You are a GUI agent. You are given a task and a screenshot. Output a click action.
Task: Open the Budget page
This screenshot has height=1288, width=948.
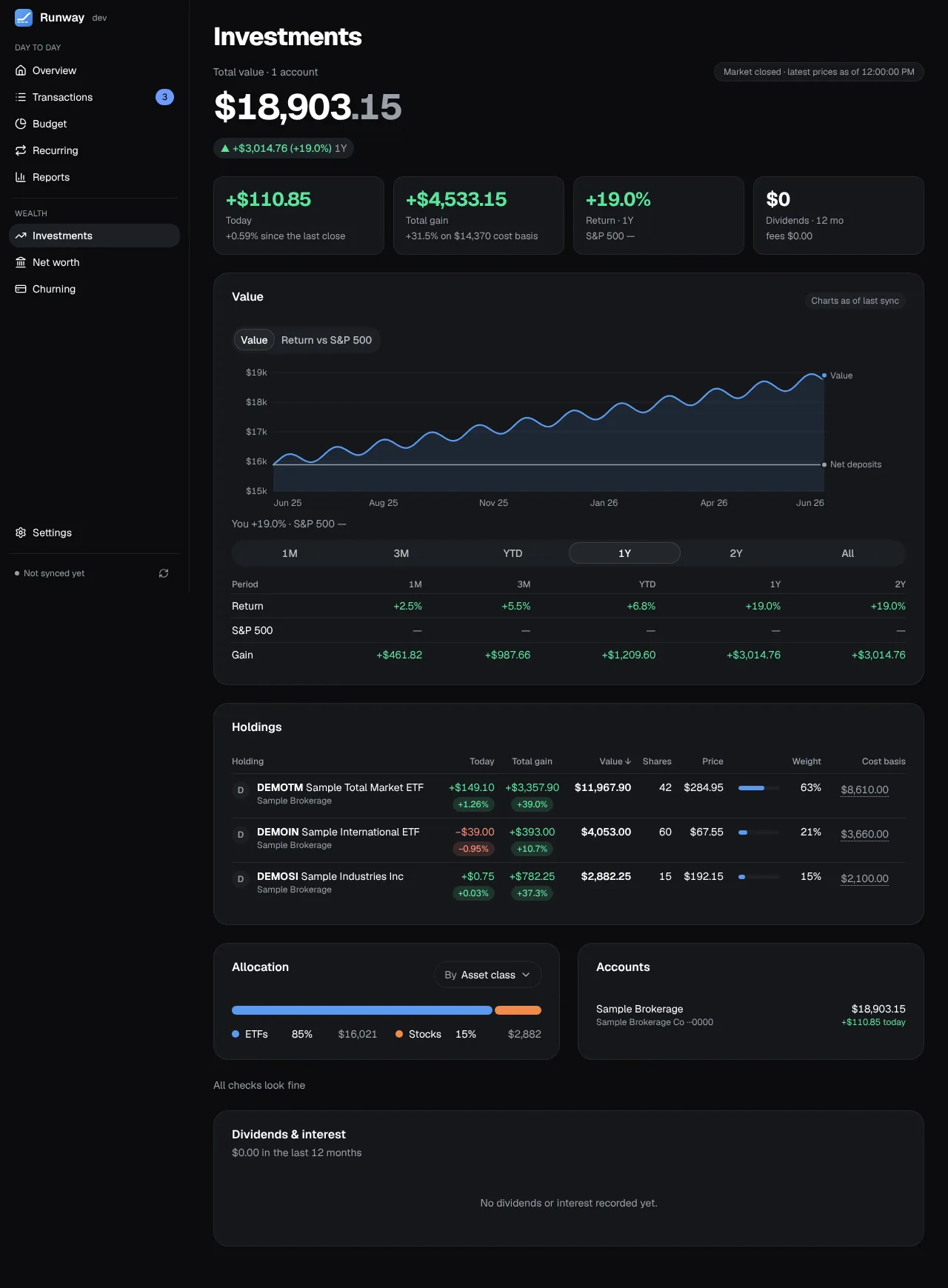94,124
